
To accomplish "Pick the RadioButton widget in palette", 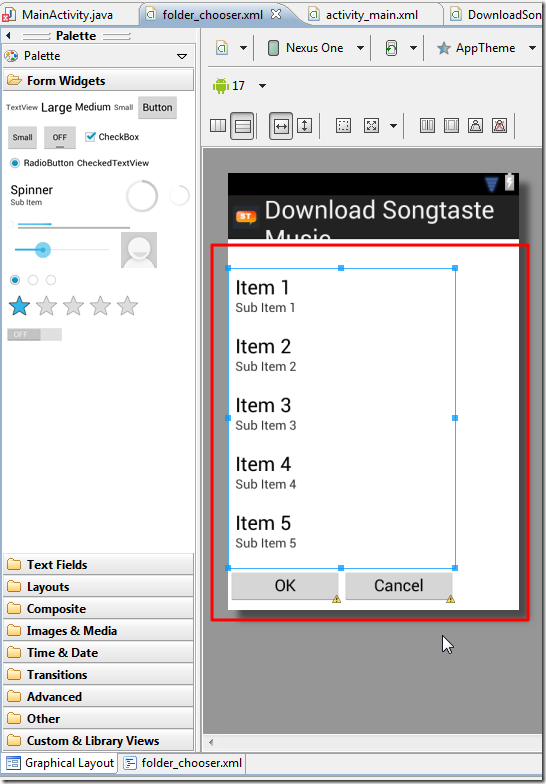I will [42, 163].
